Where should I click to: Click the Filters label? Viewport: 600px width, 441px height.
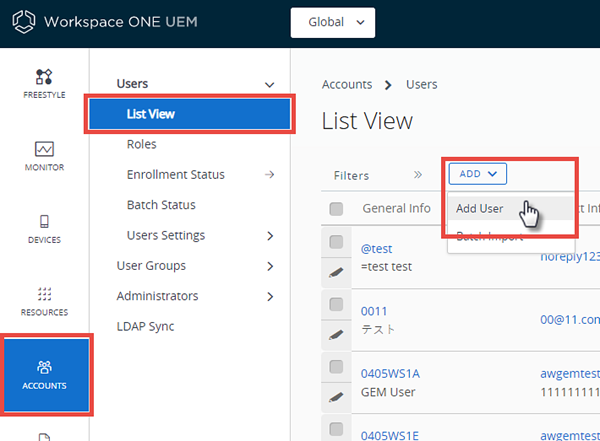351,175
